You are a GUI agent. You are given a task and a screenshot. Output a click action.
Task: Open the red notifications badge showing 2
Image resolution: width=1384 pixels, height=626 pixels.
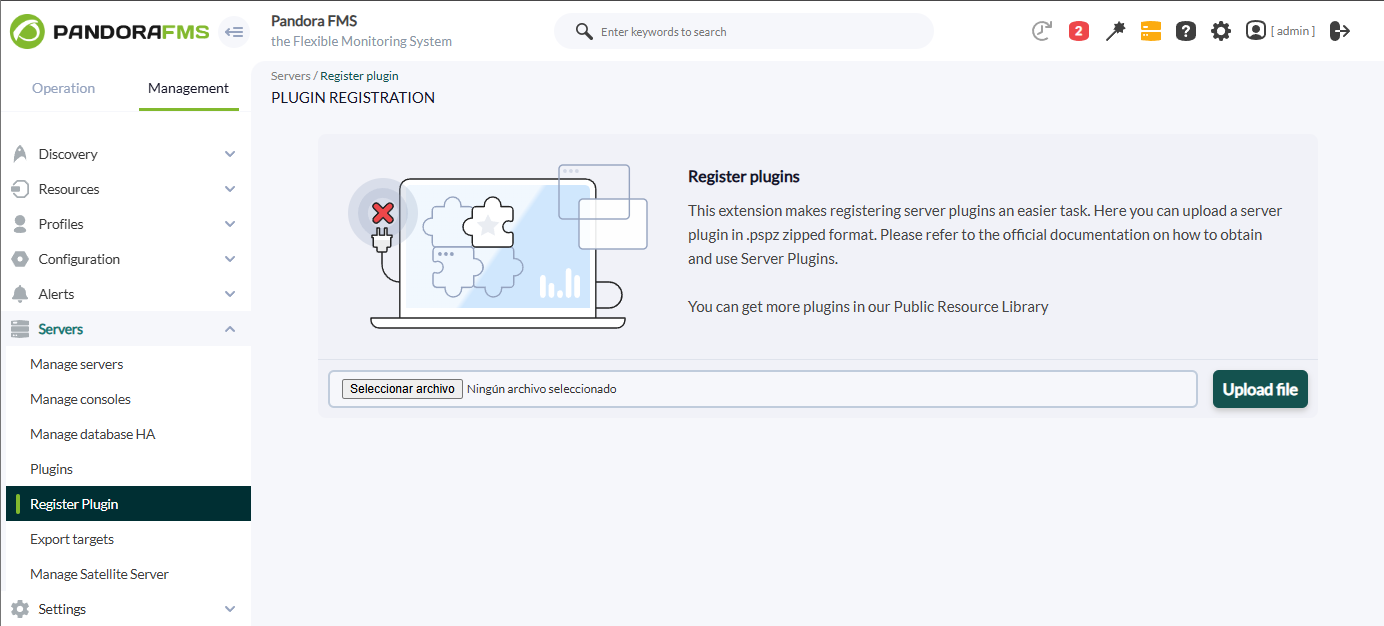coord(1079,31)
